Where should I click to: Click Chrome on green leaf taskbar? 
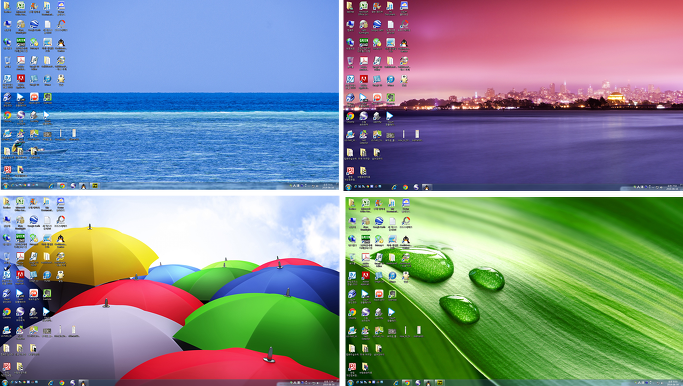click(407, 383)
